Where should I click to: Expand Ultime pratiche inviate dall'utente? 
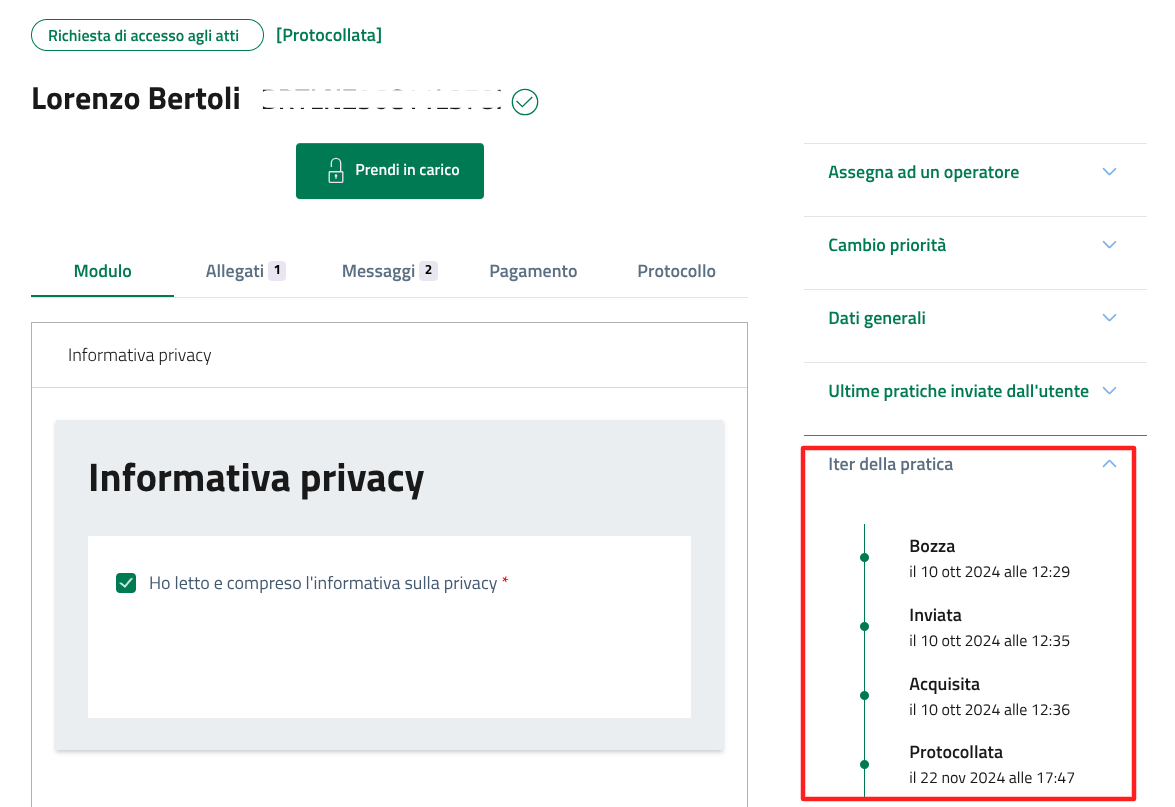click(1108, 391)
